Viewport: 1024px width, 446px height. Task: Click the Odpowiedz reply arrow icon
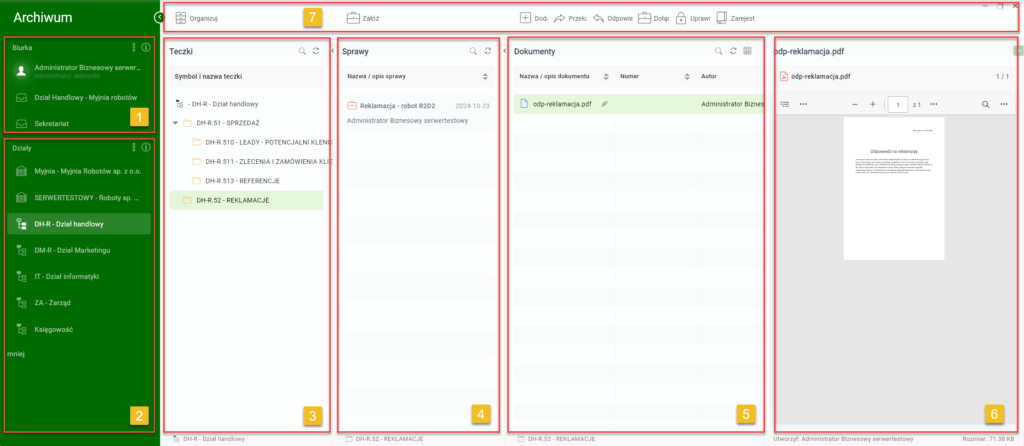click(599, 19)
